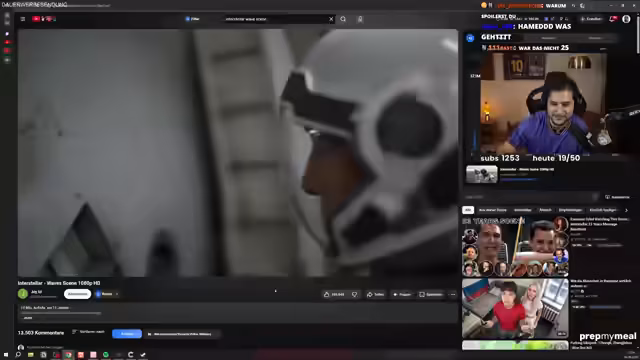The image size is (640, 360).
Task: Open the 23 Years Message reaction thumbnail
Action: 515,247
